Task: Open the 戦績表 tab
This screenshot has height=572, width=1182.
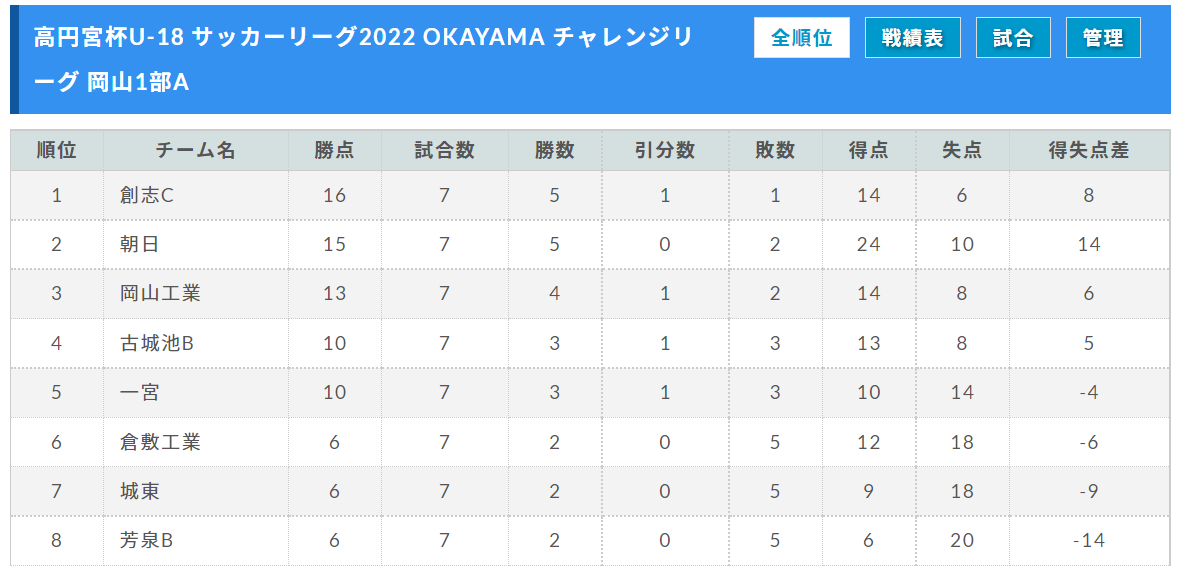Action: pos(913,38)
